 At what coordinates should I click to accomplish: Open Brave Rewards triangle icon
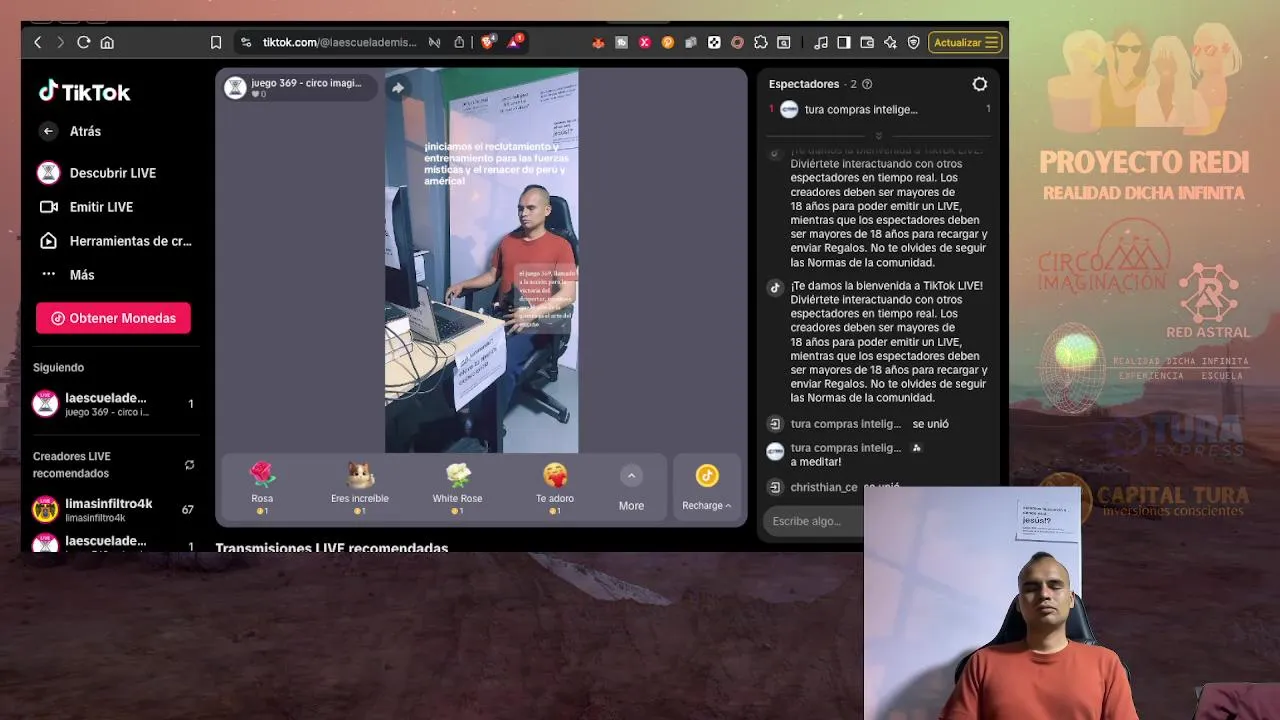[x=514, y=42]
